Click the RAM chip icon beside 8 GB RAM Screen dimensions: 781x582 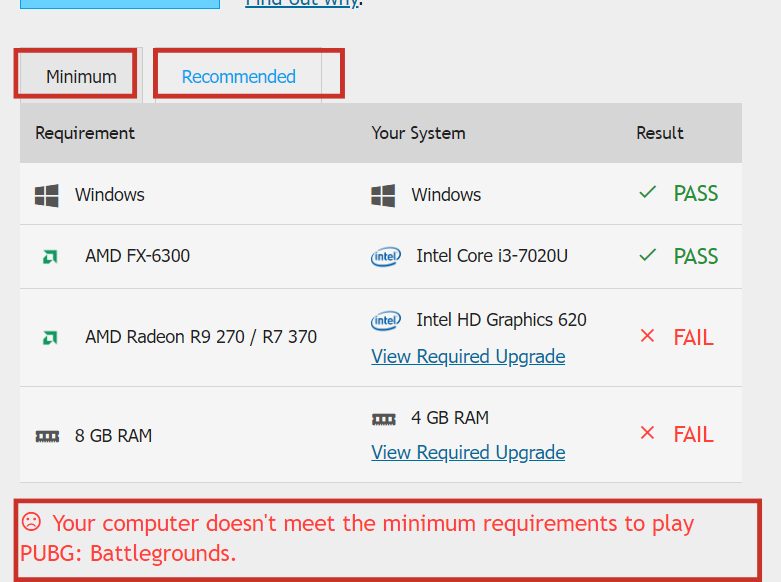click(47, 437)
